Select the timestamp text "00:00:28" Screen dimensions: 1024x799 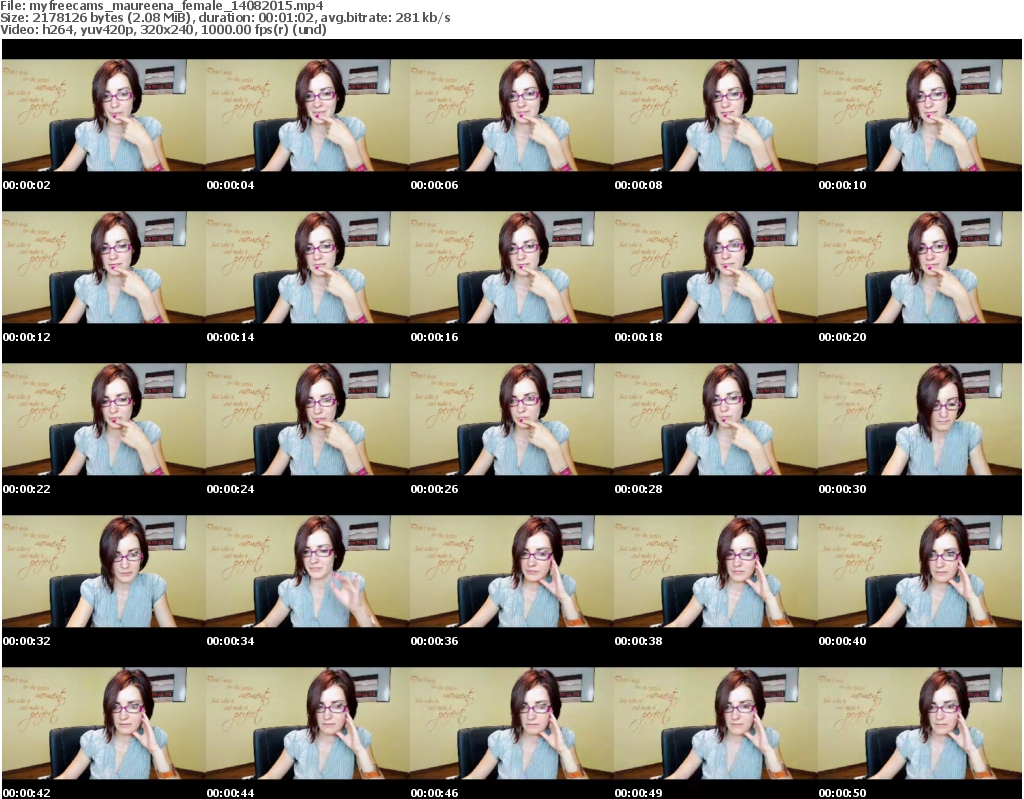coord(638,489)
